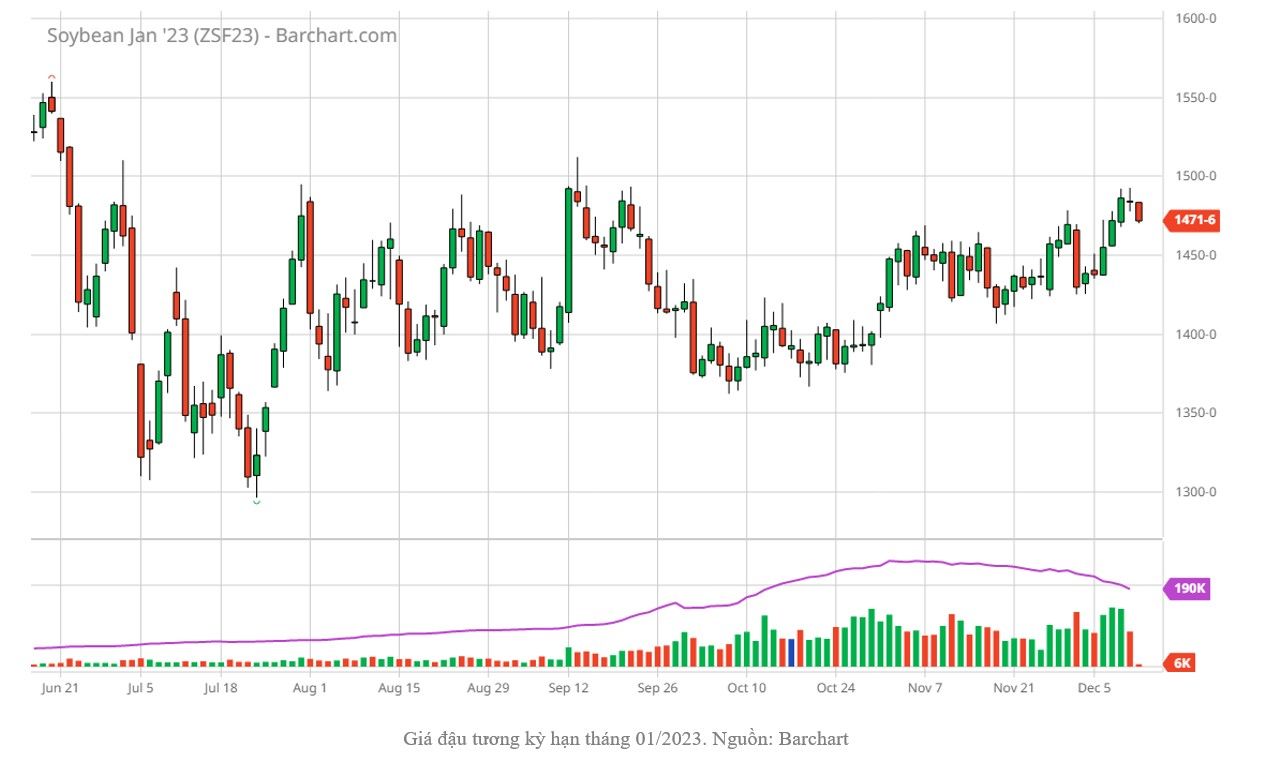Screen dimensions: 1262x759
Task: Click the tall green candle at Sep 12
Action: click(569, 250)
